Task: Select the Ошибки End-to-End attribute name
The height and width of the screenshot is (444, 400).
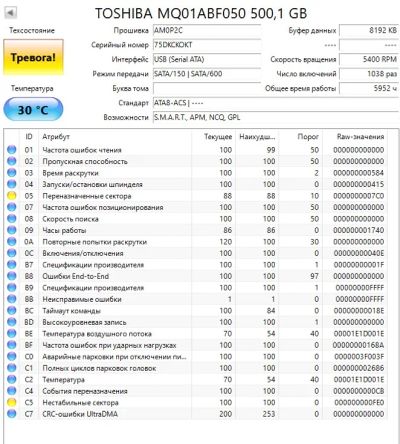Action: tap(75, 276)
